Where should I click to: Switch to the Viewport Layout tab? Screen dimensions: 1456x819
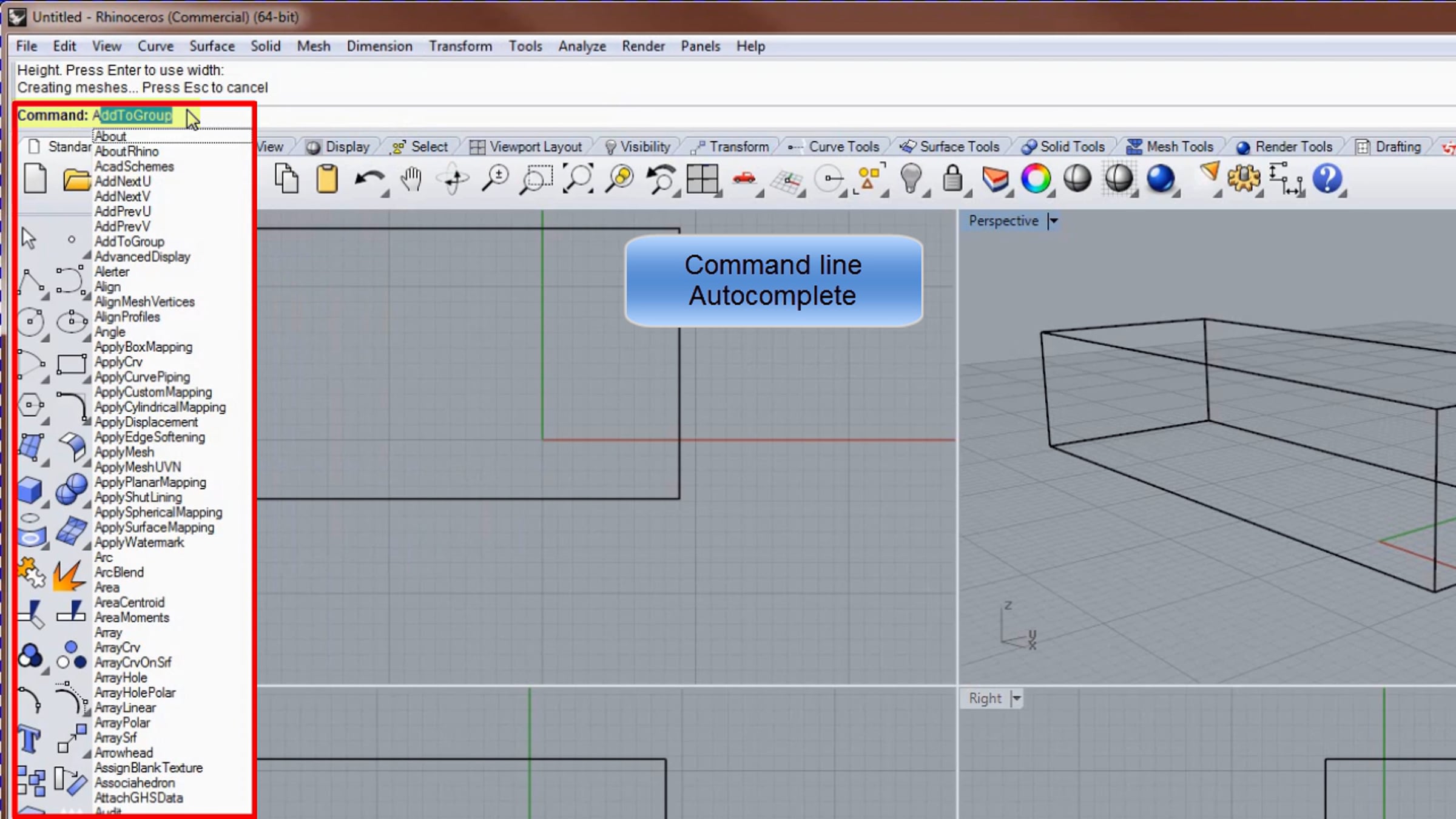pos(526,147)
